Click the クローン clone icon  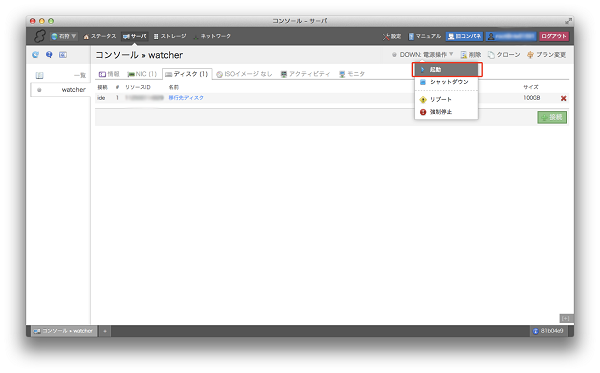[x=491, y=55]
